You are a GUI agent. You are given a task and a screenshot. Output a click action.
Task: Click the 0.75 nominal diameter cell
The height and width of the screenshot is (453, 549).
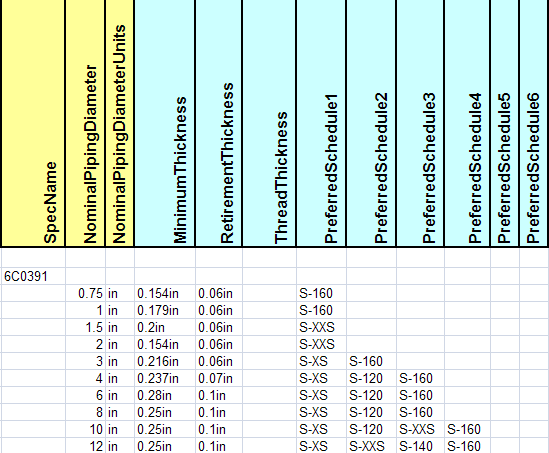85,293
